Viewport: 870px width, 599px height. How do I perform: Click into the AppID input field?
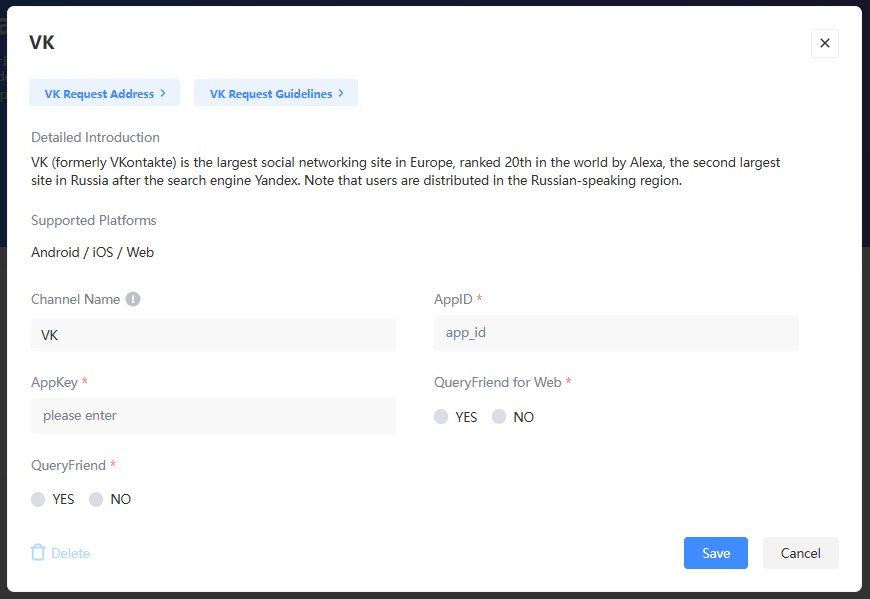pyautogui.click(x=616, y=332)
